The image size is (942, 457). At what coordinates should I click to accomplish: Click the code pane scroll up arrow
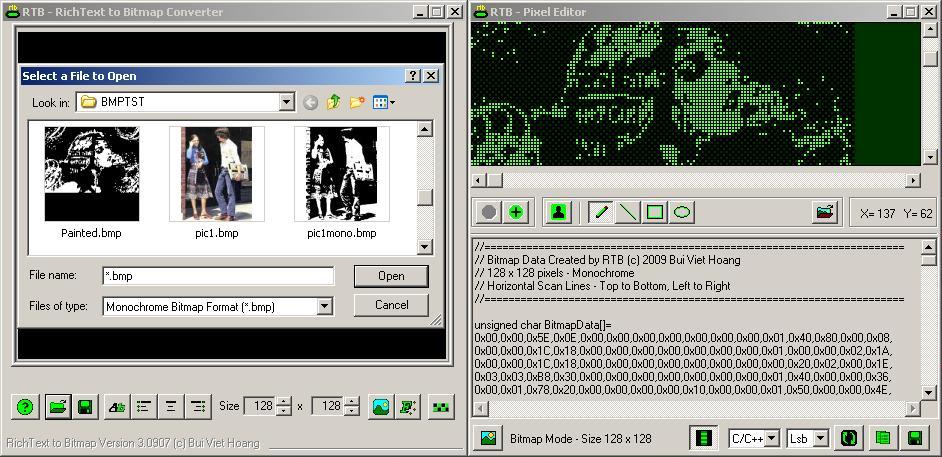pos(928,247)
